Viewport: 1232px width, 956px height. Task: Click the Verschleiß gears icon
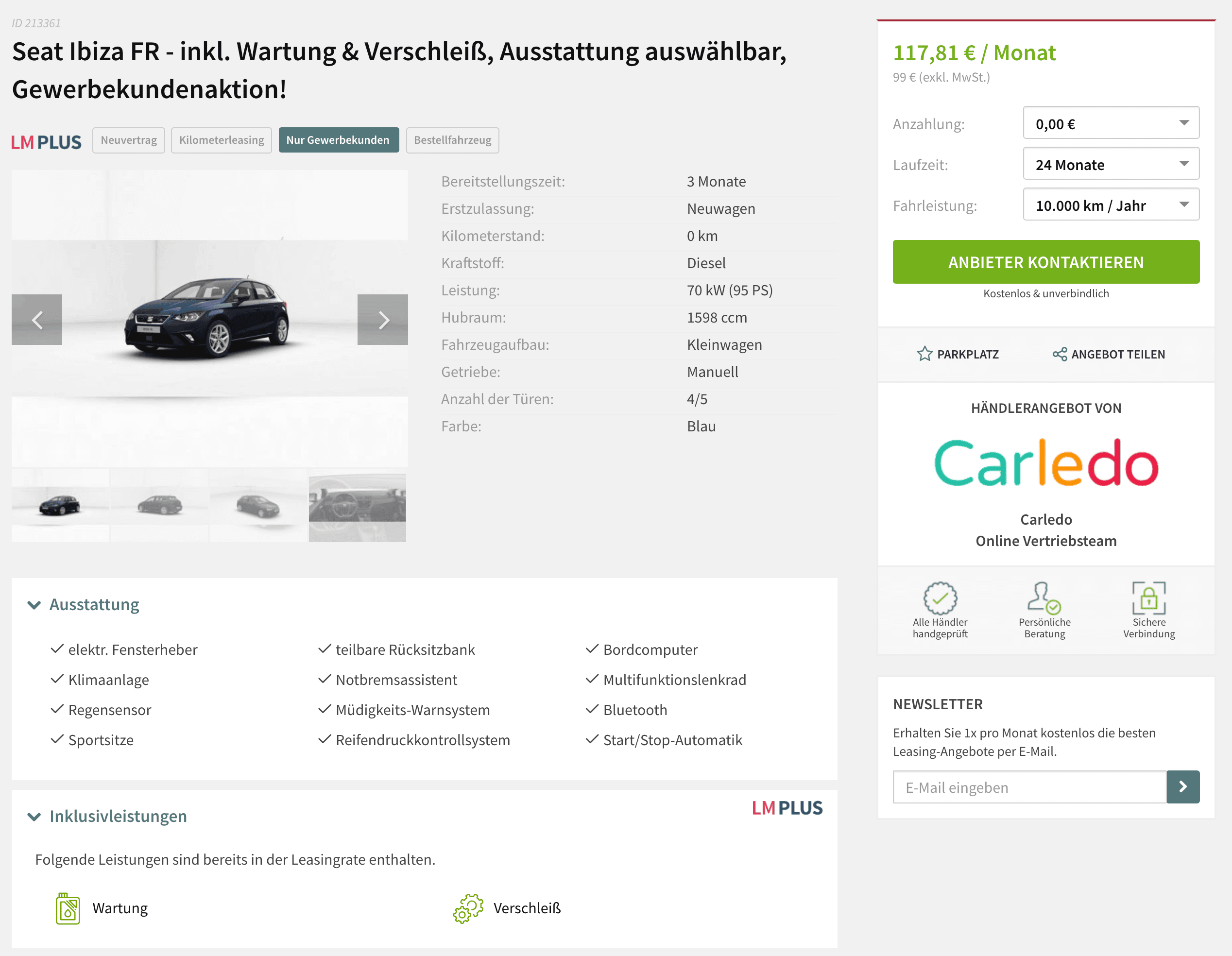point(468,908)
